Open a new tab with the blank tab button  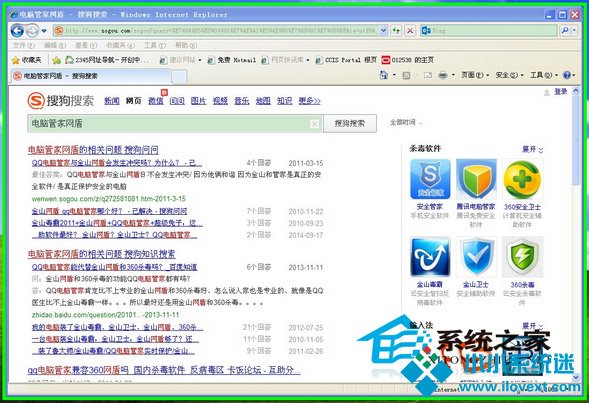click(x=179, y=77)
